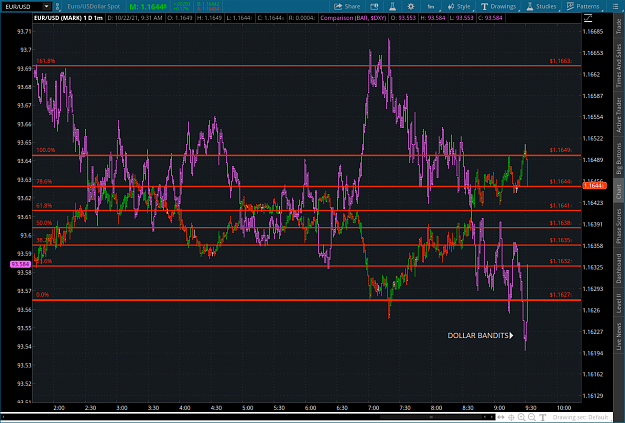The height and width of the screenshot is (423, 625).
Task: Open the 1m timeframe selector
Action: [x=431, y=6]
